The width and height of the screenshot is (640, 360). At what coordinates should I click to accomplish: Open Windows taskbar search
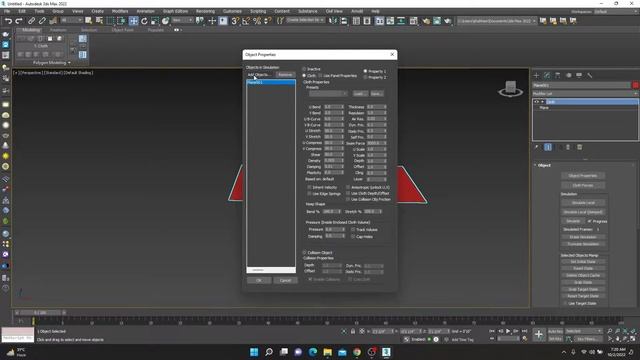pos(269,352)
